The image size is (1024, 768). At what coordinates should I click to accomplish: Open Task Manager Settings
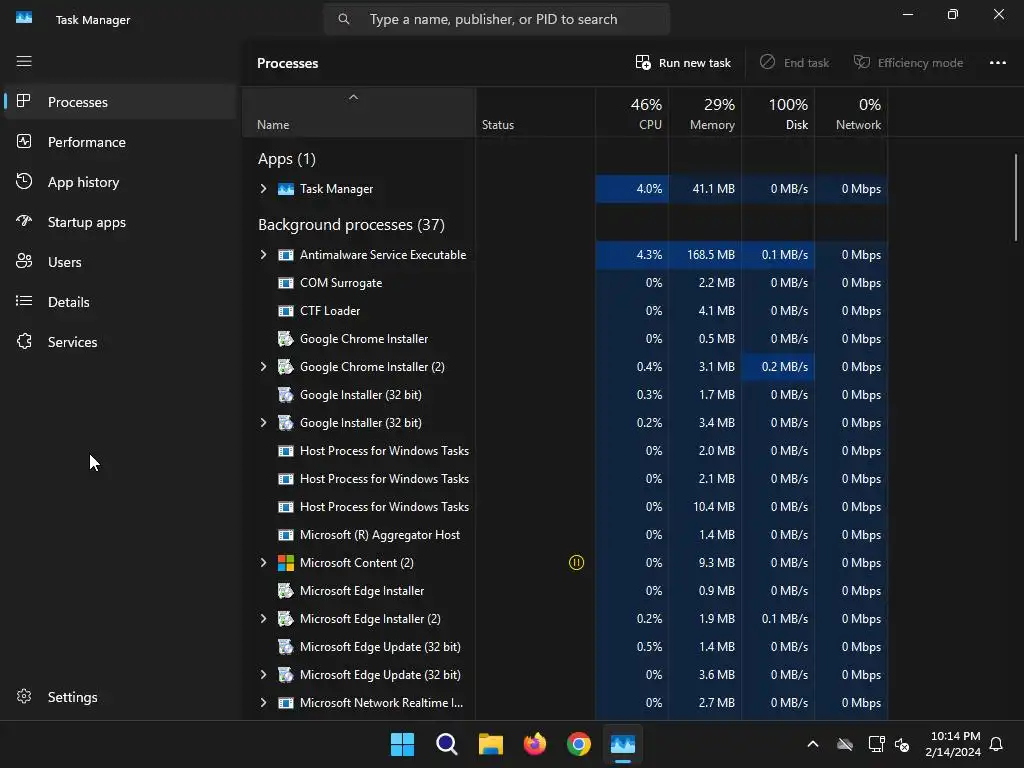(x=121, y=697)
